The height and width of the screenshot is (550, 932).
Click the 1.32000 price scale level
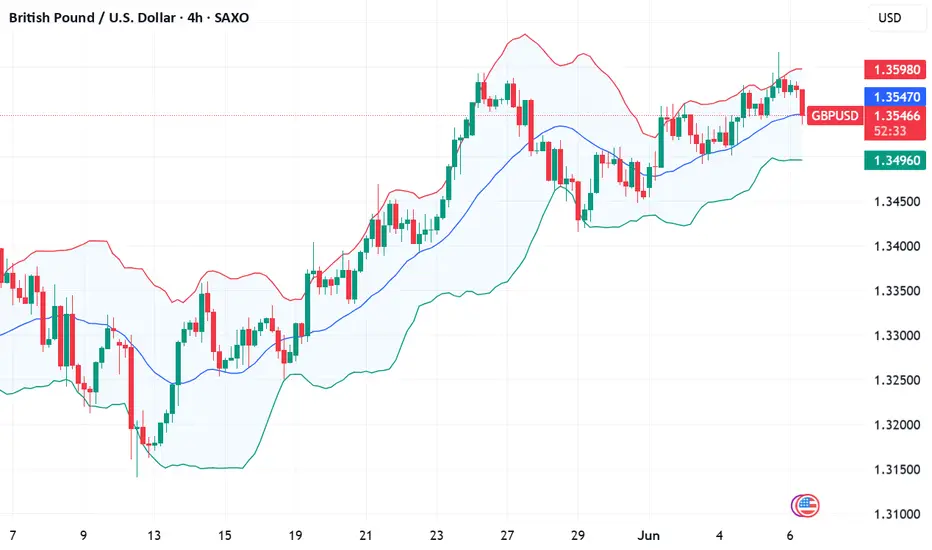click(896, 425)
